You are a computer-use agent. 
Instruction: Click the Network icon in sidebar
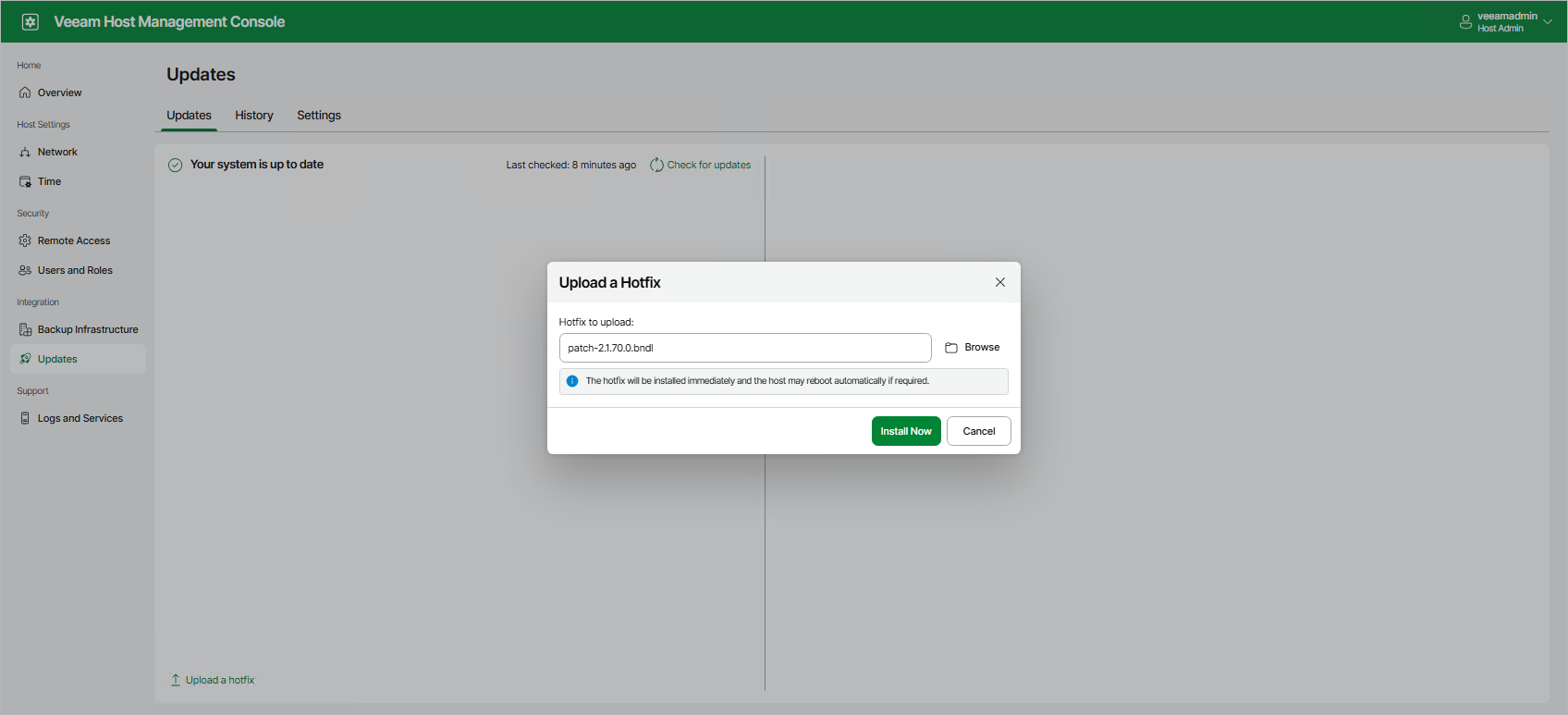(25, 152)
